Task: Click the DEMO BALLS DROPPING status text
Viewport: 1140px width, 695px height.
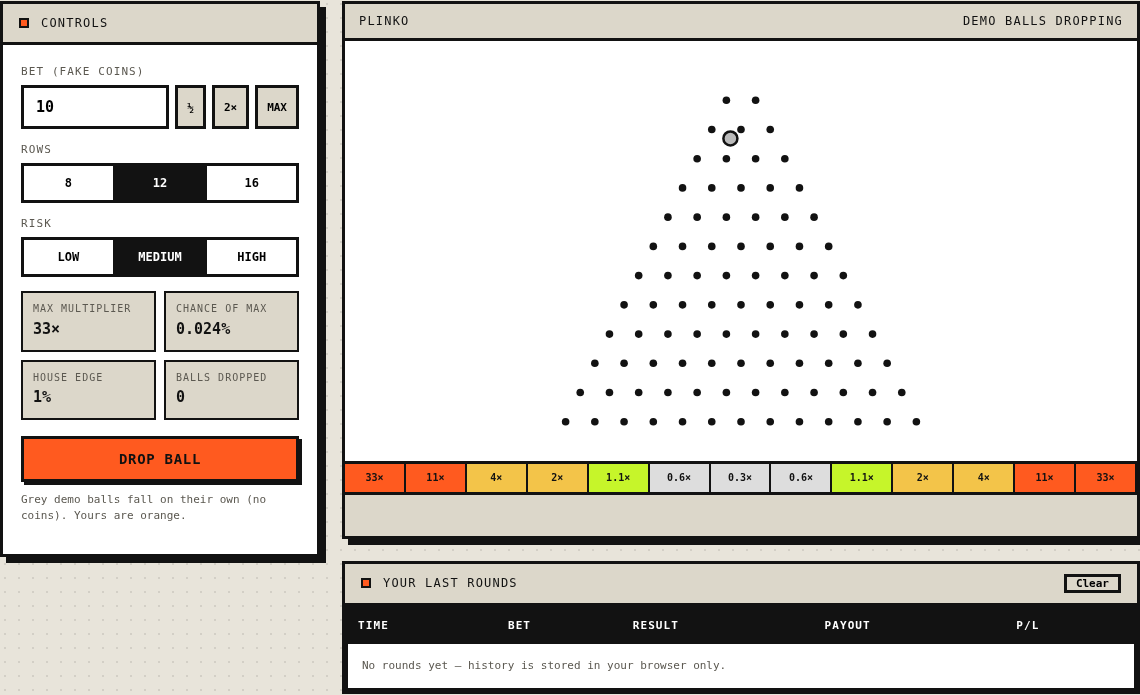Action: coord(1043,21)
